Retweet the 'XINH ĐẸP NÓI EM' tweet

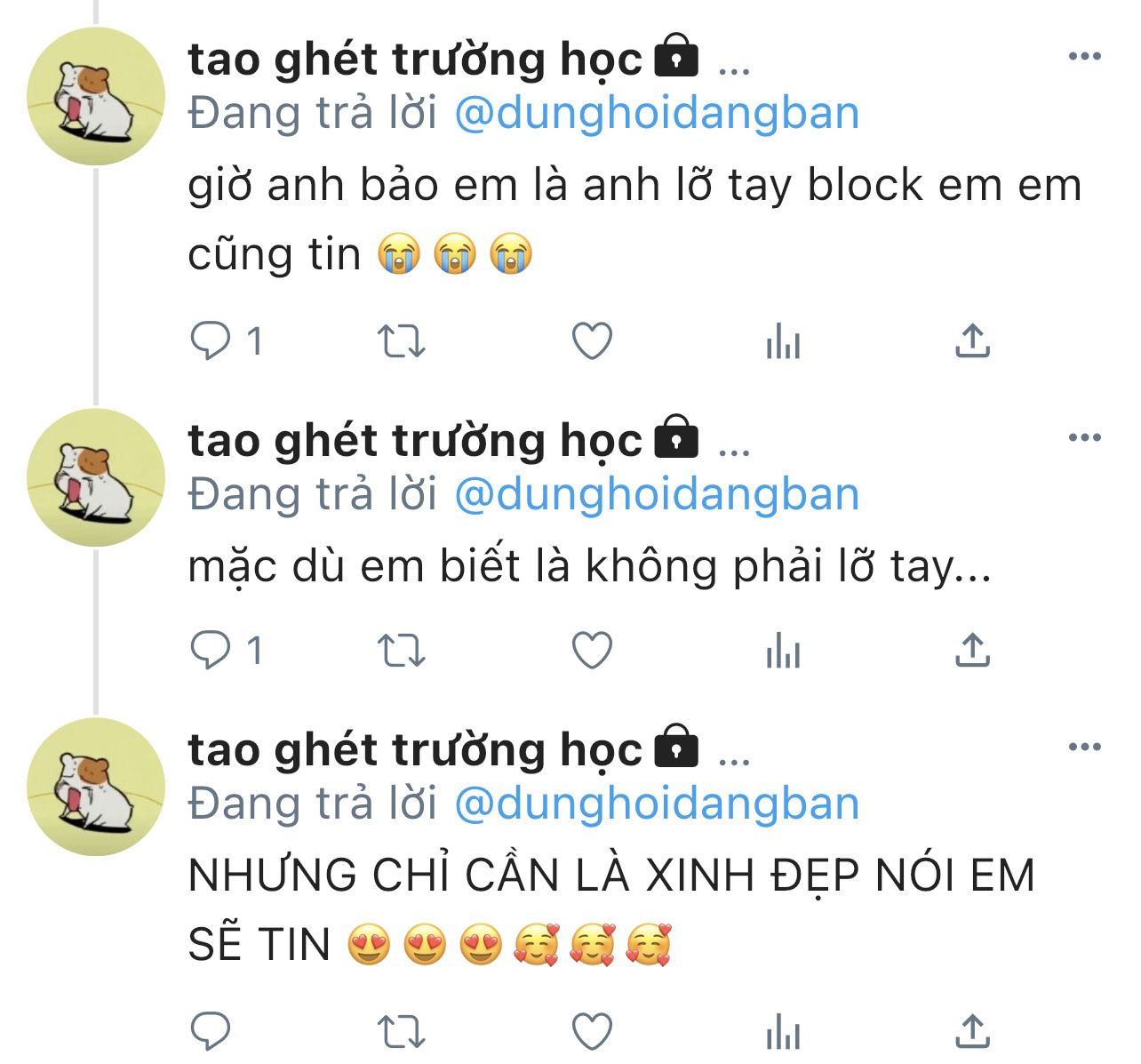click(x=402, y=1032)
